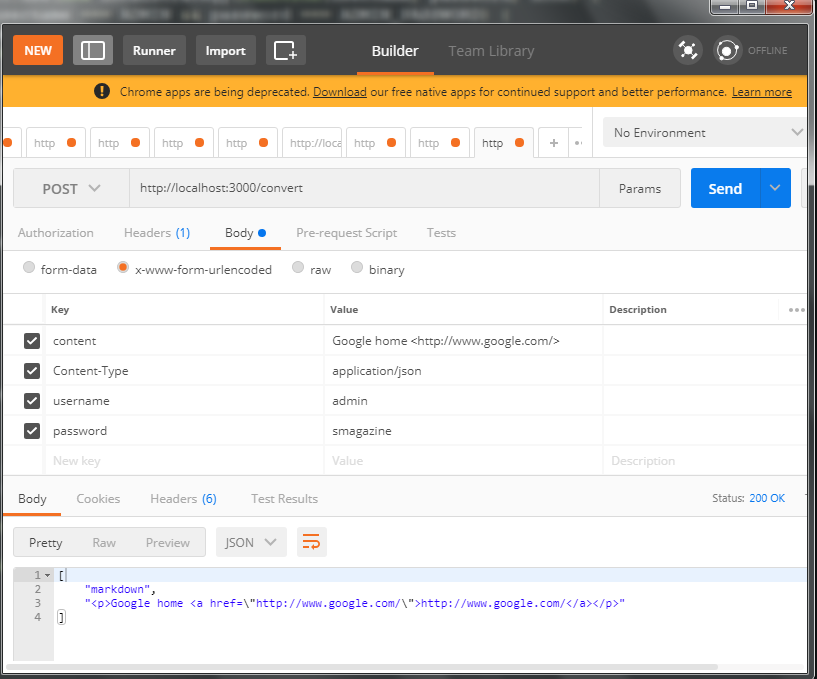
Task: Open the Runner
Action: tap(154, 51)
